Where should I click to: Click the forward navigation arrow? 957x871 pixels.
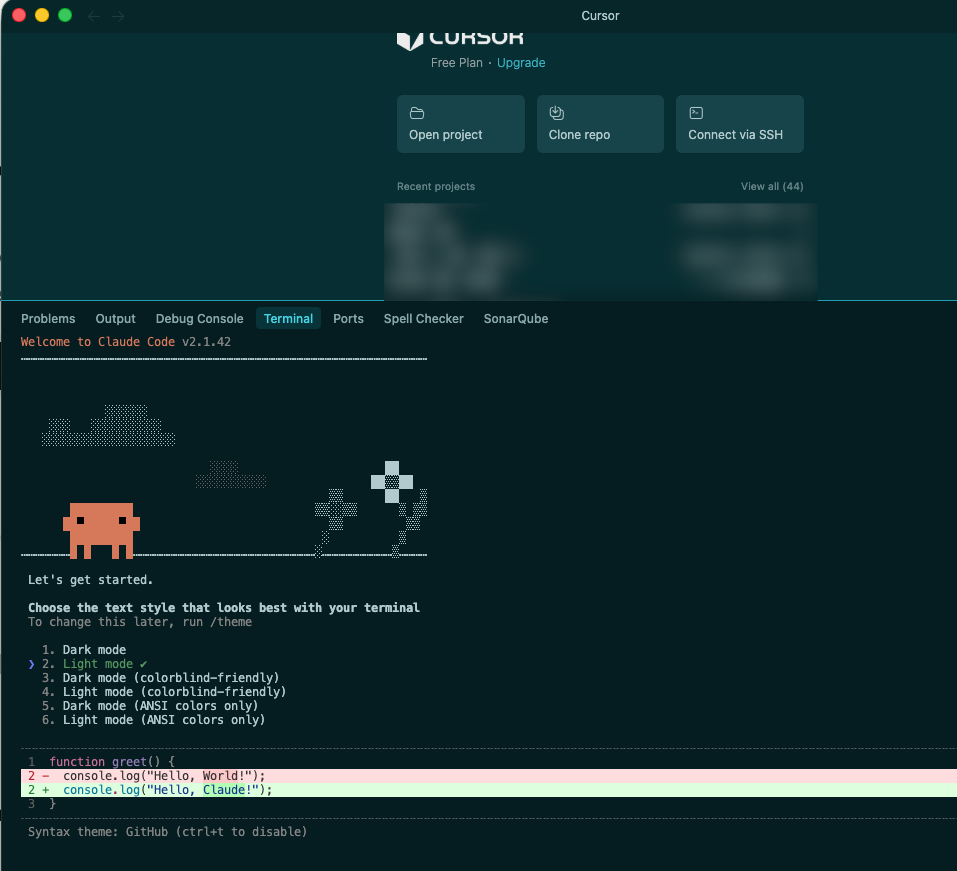click(x=119, y=16)
